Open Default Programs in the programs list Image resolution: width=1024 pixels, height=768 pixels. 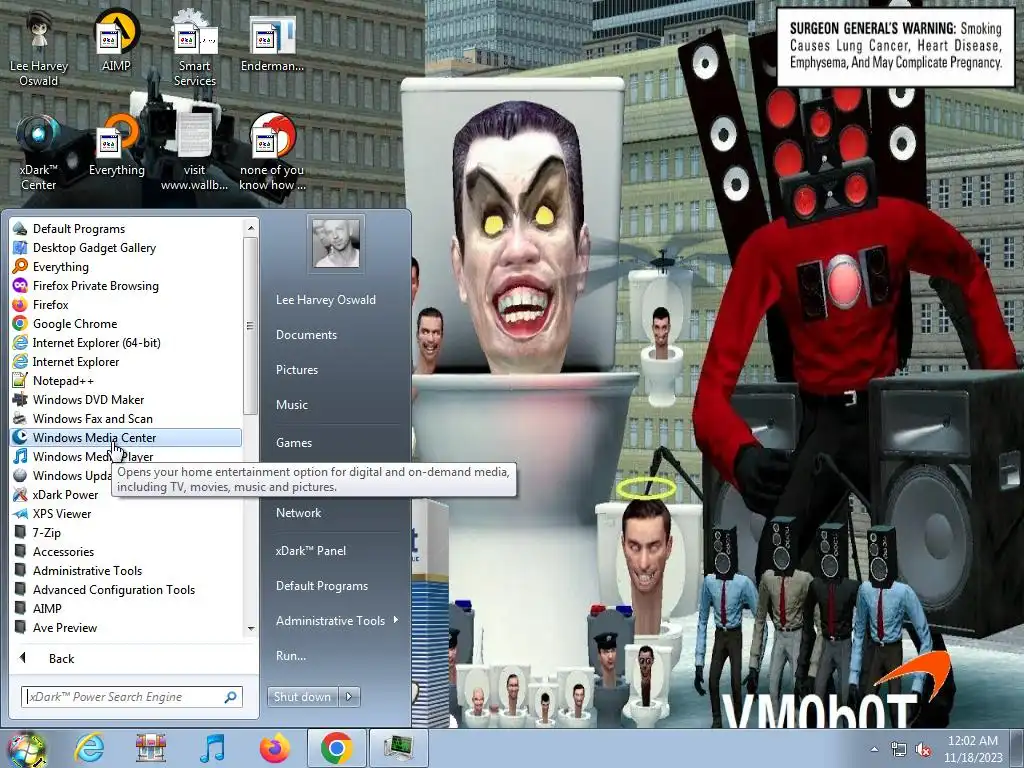126,229
